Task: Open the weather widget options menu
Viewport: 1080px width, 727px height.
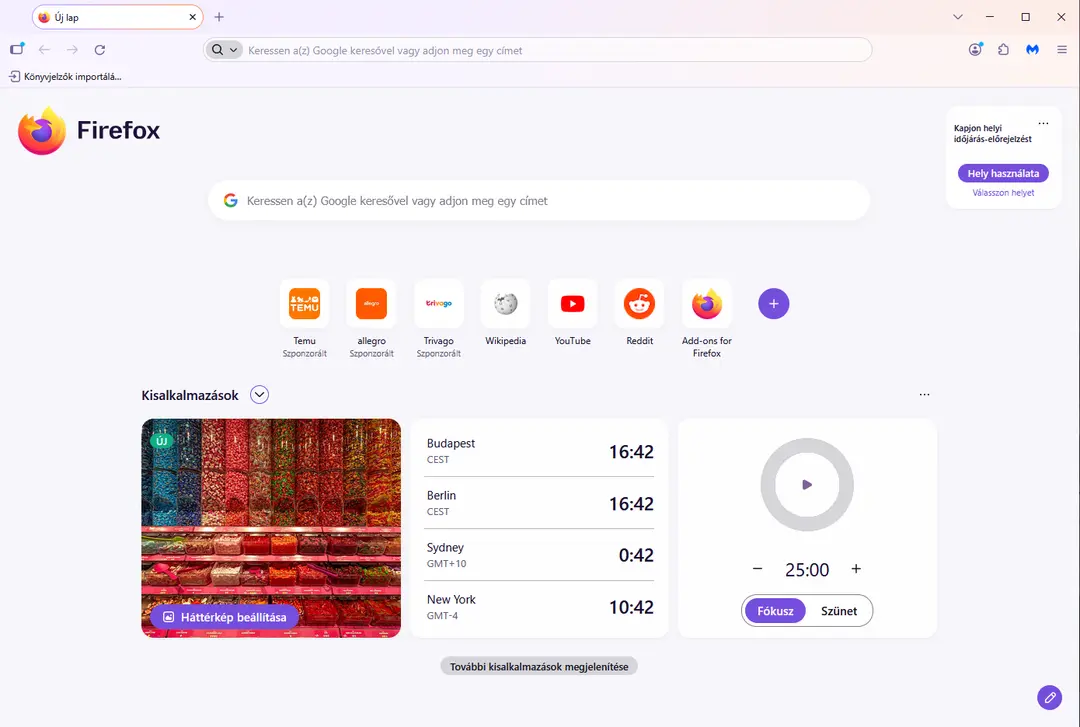Action: pyautogui.click(x=1043, y=123)
